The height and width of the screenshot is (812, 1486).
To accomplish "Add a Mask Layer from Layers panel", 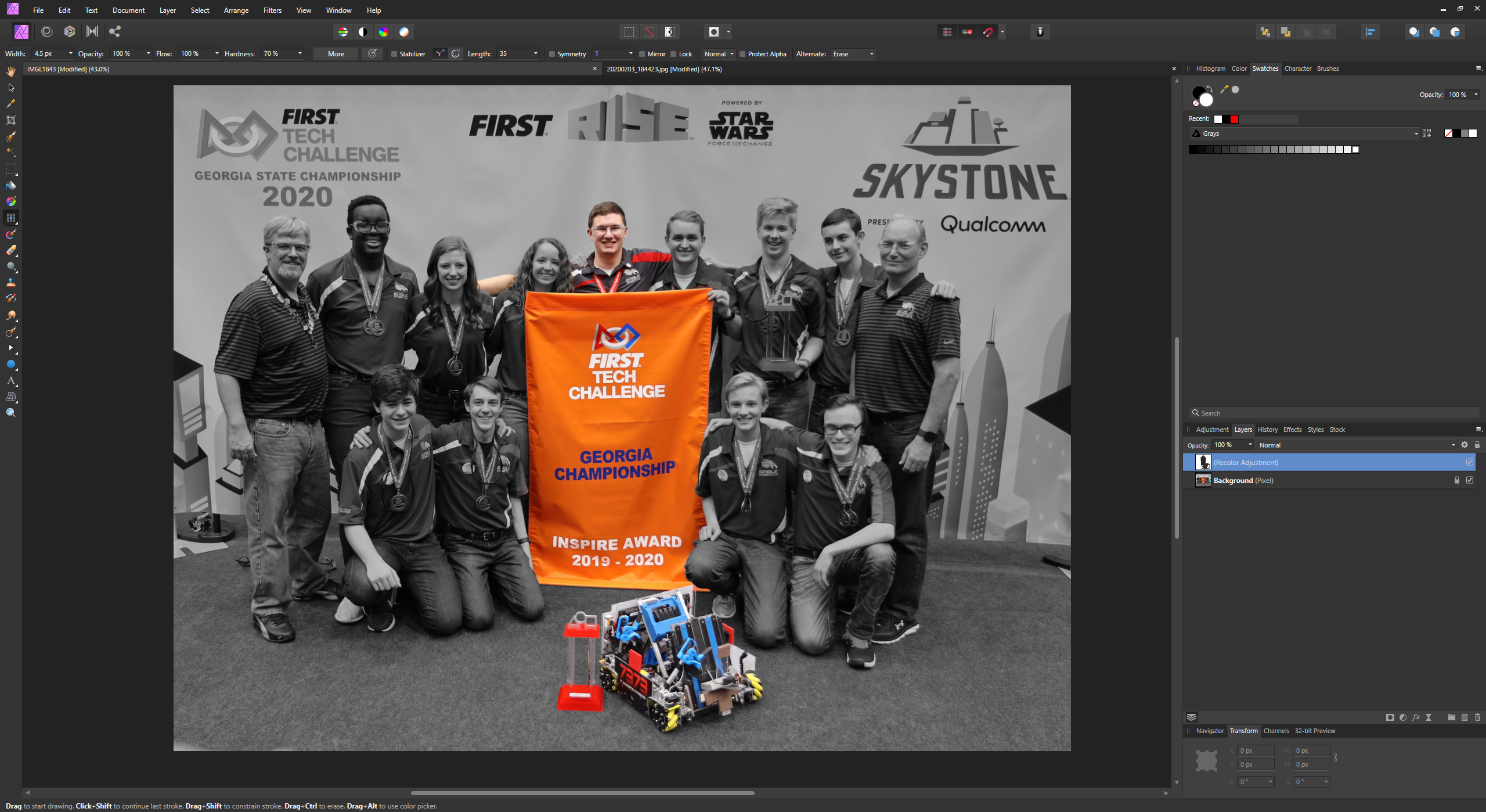I will point(1390,717).
